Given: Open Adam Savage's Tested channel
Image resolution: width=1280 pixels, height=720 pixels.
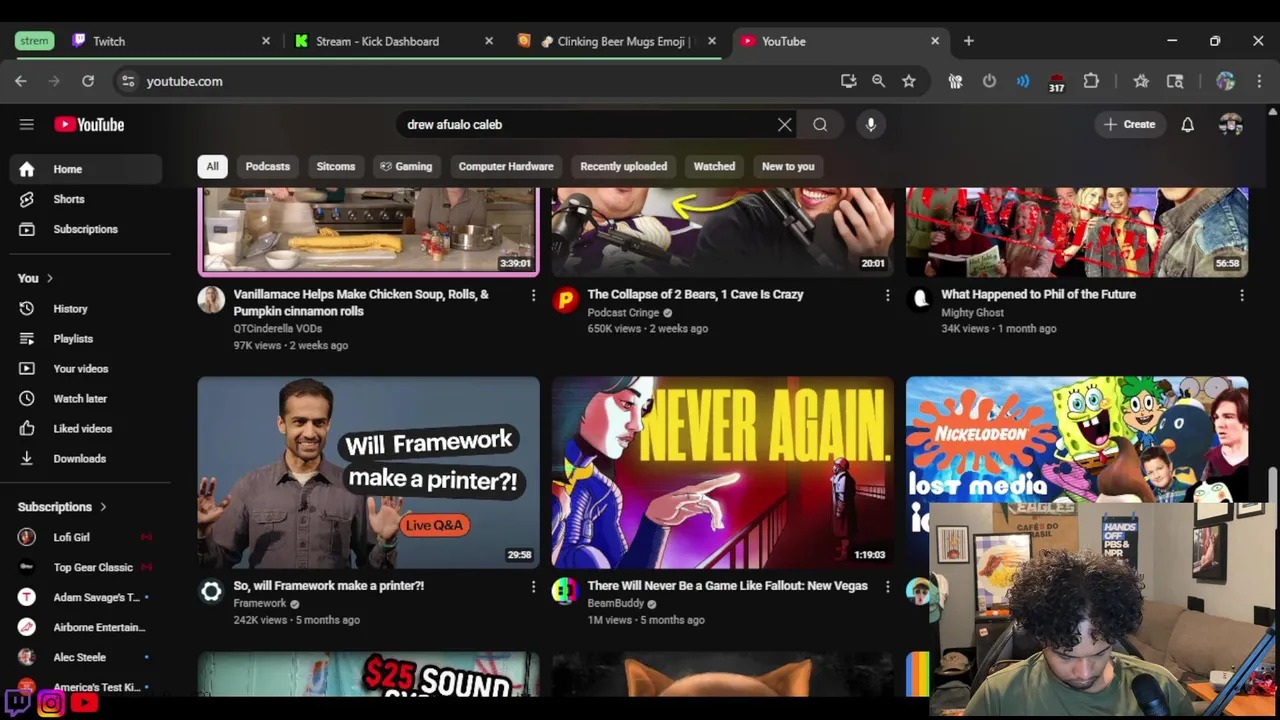Looking at the screenshot, I should tap(86, 597).
